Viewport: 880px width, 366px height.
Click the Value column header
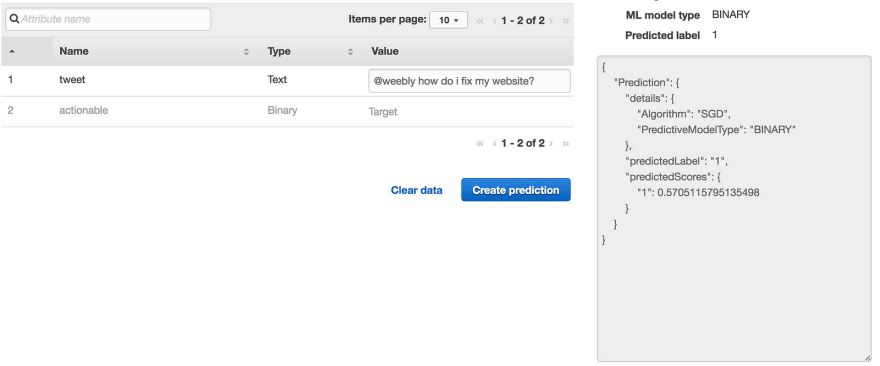tap(385, 51)
